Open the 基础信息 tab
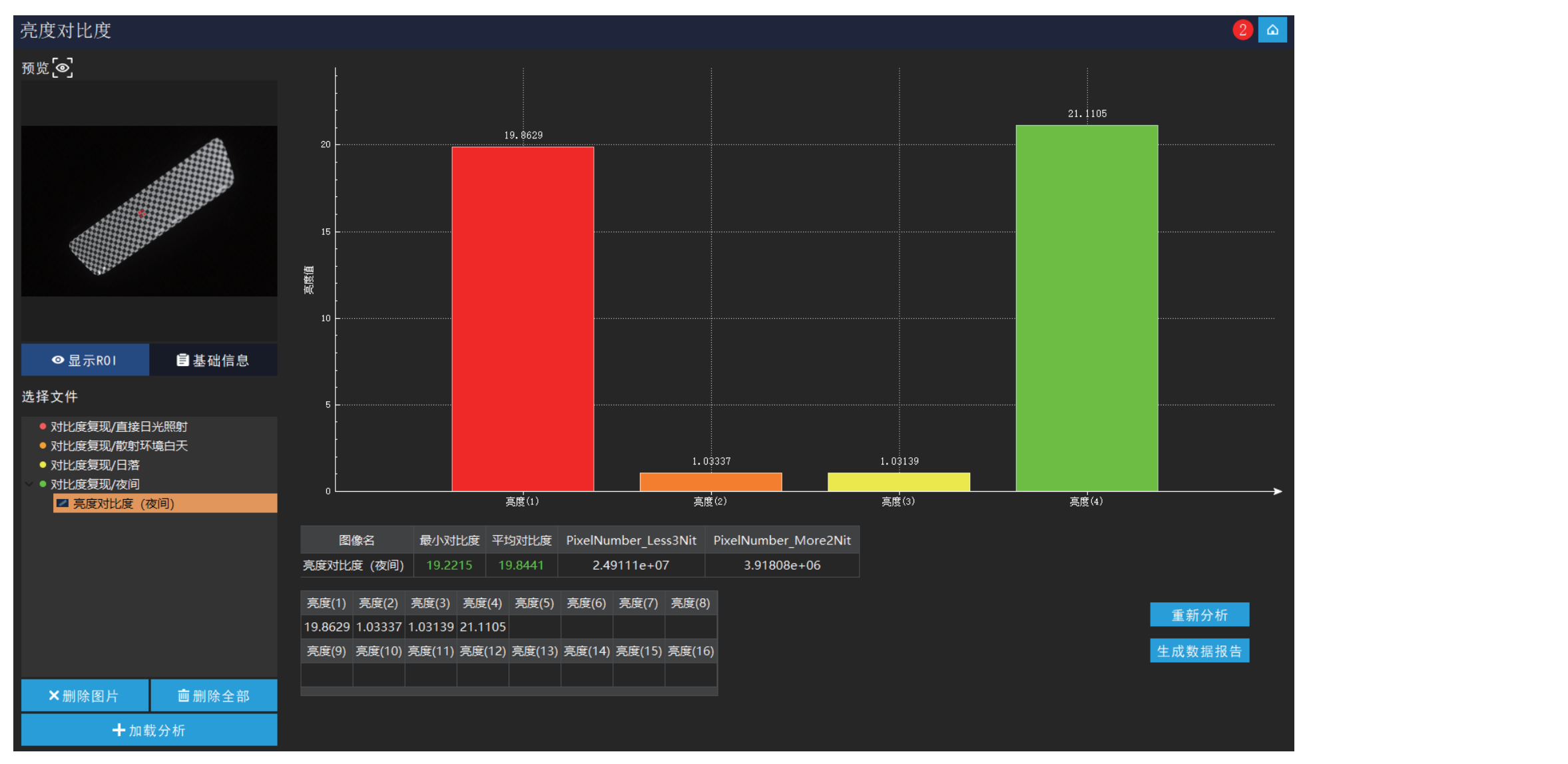 (213, 360)
